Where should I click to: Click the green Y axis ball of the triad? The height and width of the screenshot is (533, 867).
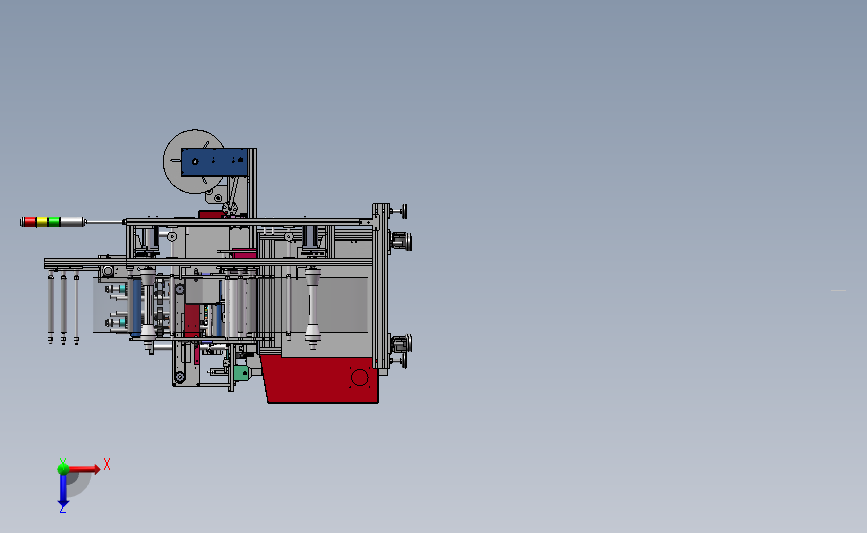63,469
